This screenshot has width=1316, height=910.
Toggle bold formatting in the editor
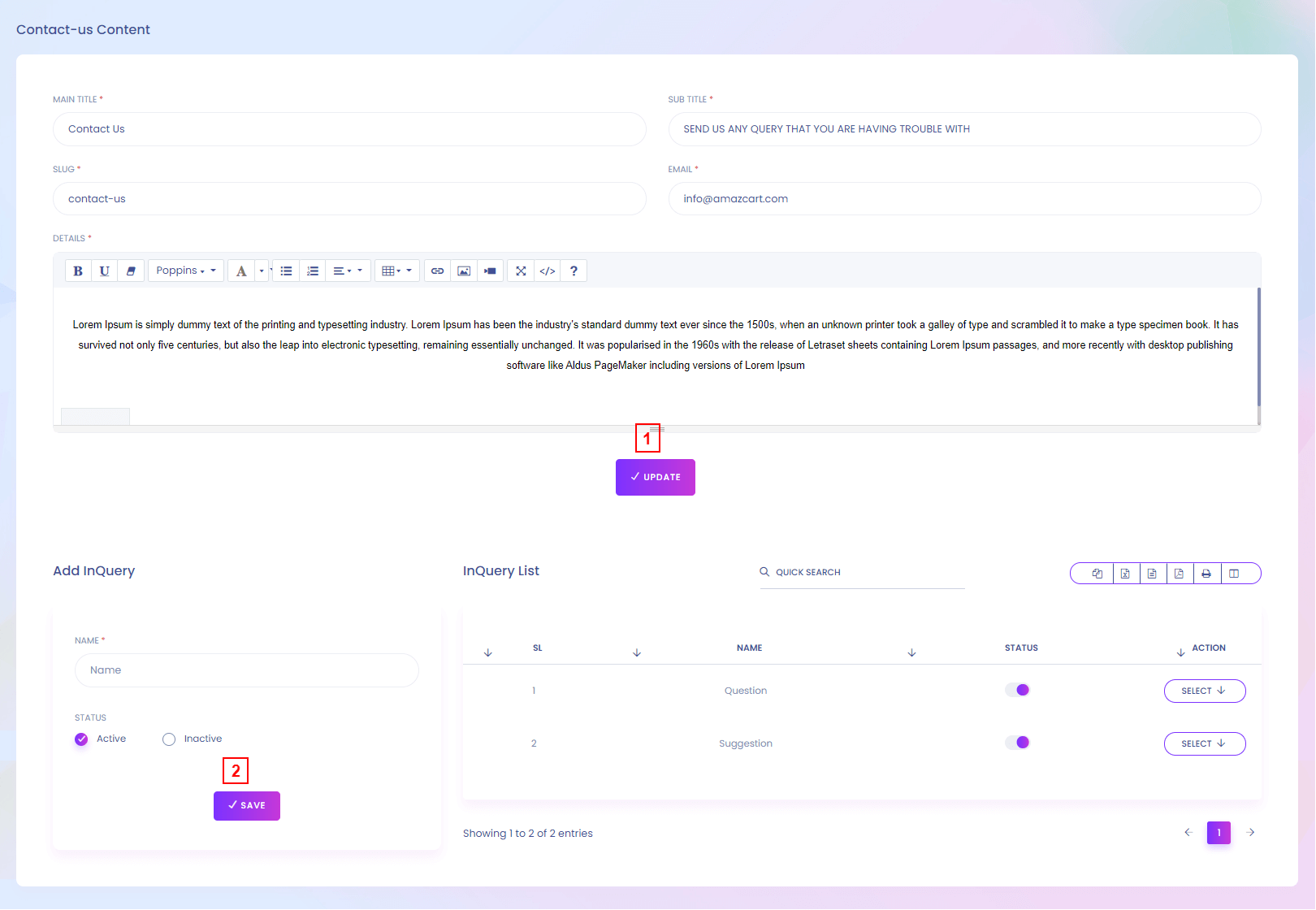[x=78, y=271]
